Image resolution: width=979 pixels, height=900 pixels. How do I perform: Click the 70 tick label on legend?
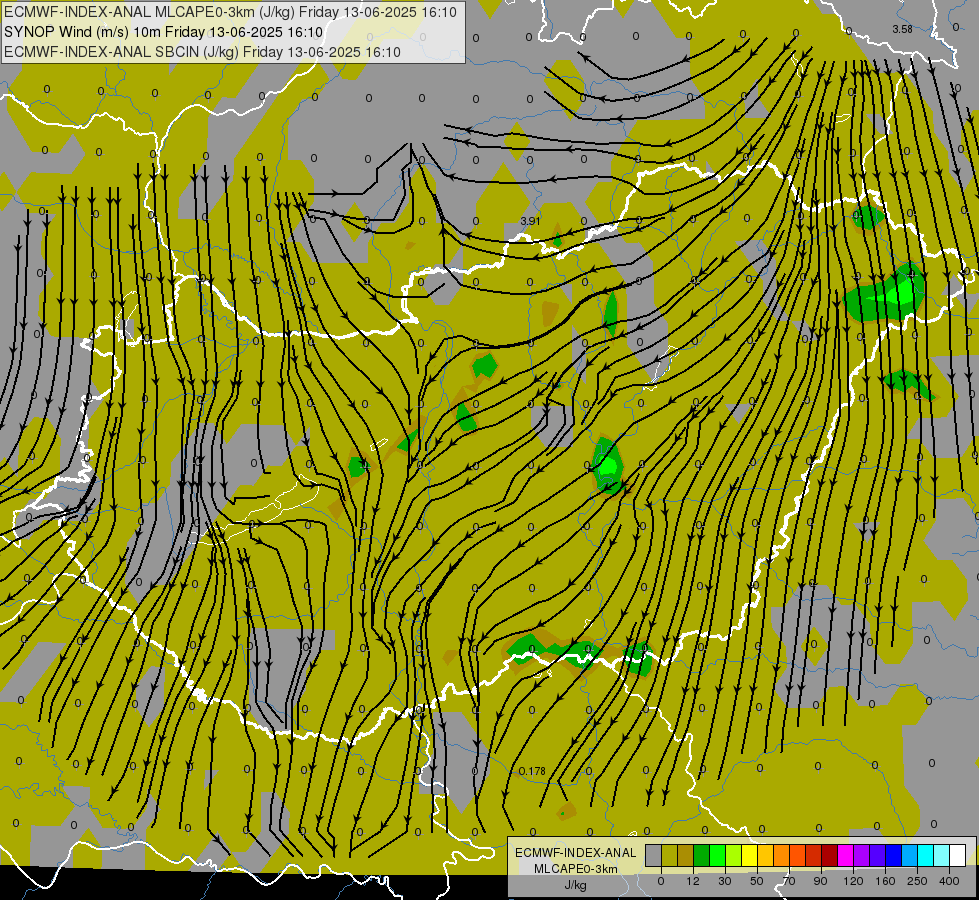(x=789, y=881)
